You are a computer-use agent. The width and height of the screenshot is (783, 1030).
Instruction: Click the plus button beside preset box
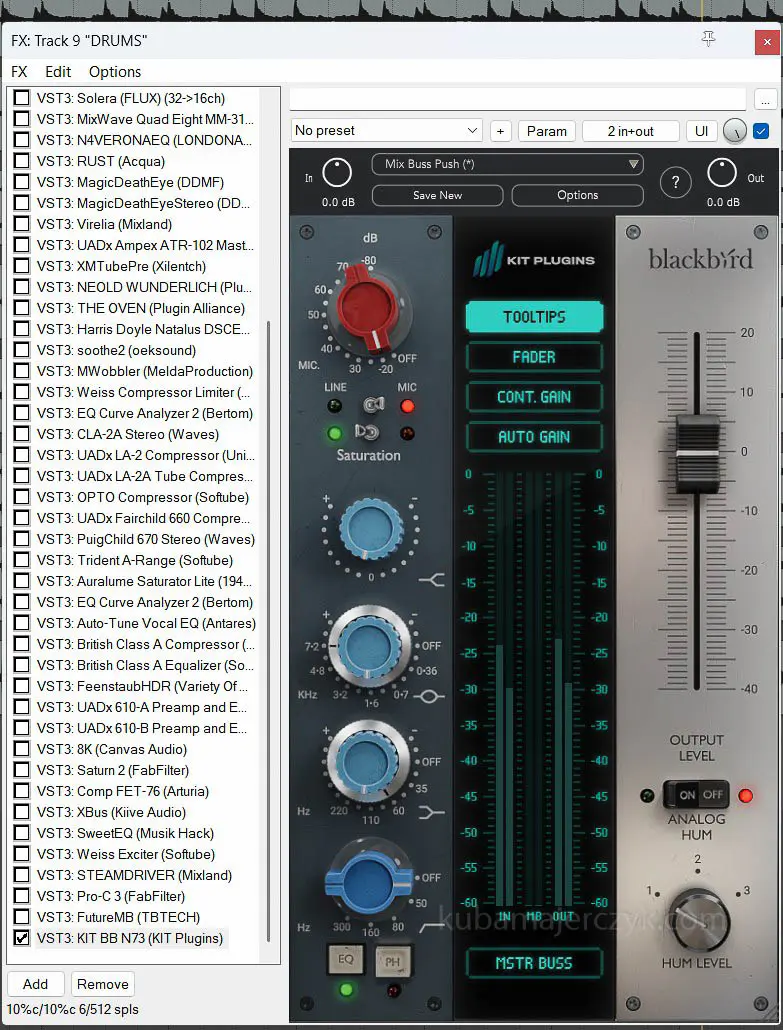pos(500,131)
